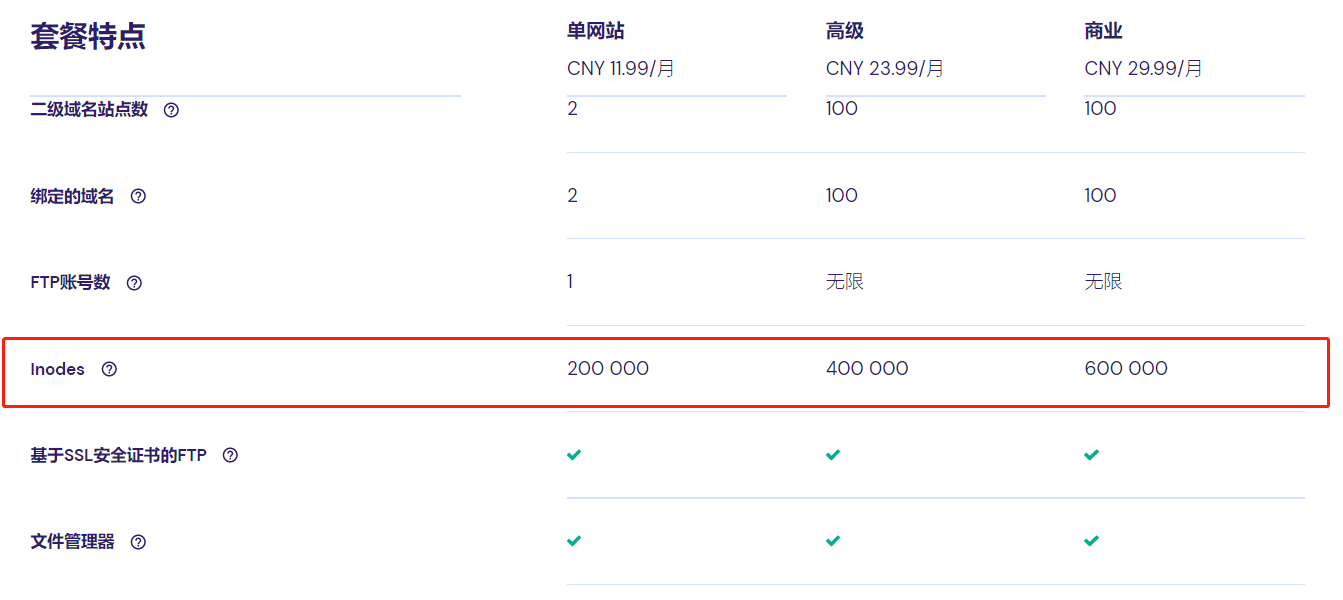Show help for 基于SSL安全证书的FTP
This screenshot has width=1343, height=600.
pos(230,455)
